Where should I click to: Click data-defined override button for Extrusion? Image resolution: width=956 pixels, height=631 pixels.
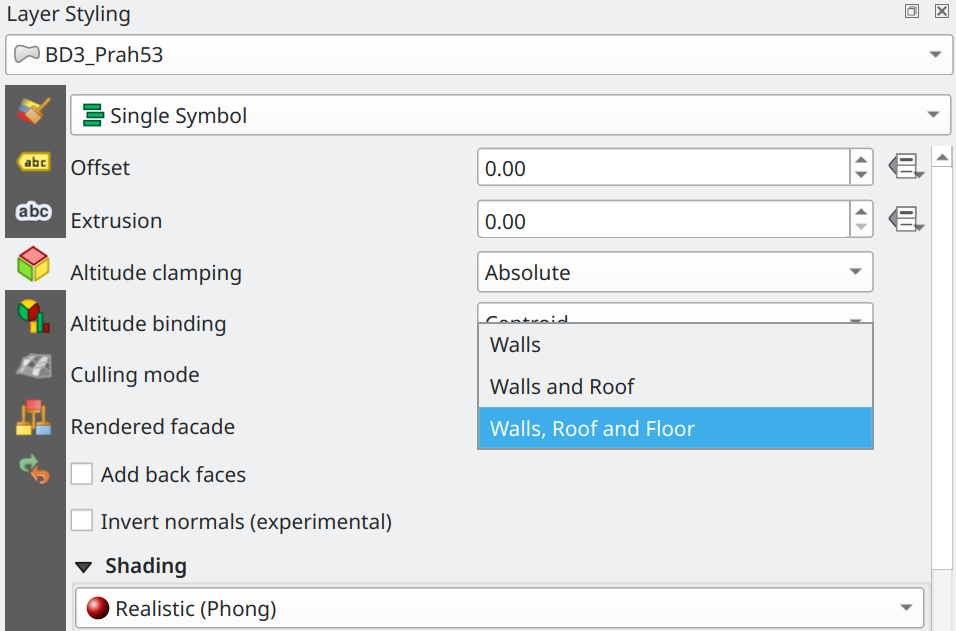905,220
